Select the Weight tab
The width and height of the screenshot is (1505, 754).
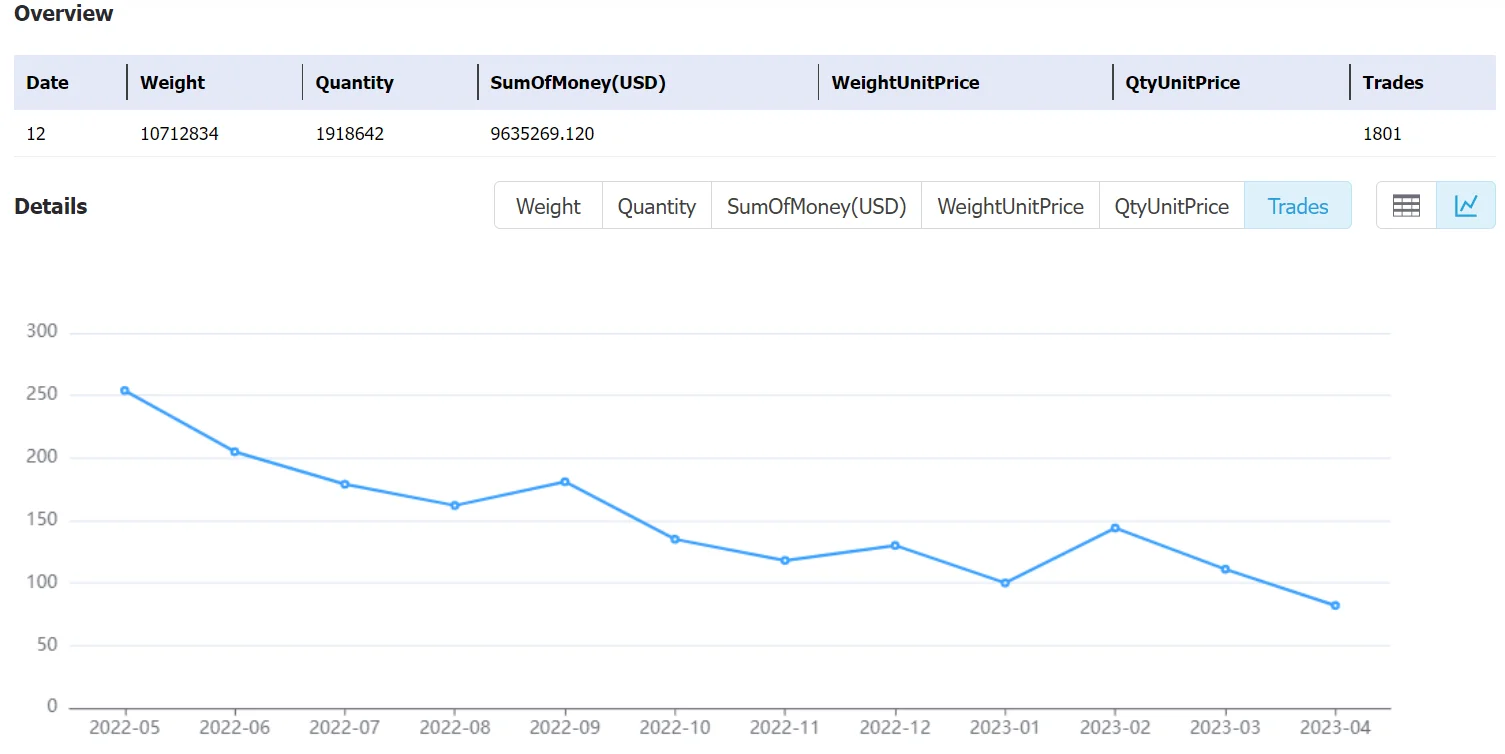click(x=548, y=206)
